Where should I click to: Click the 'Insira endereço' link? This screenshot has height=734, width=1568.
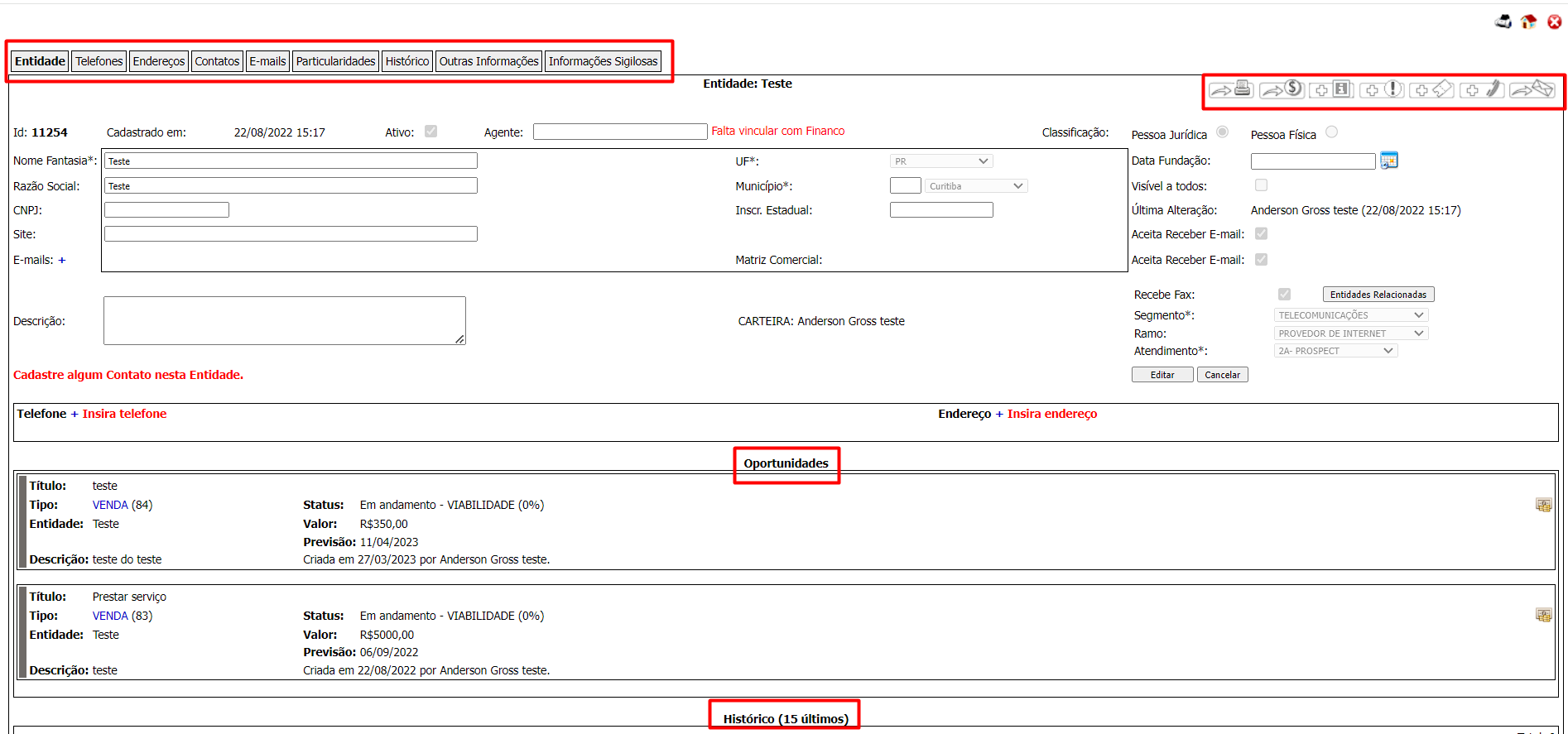(x=1051, y=414)
